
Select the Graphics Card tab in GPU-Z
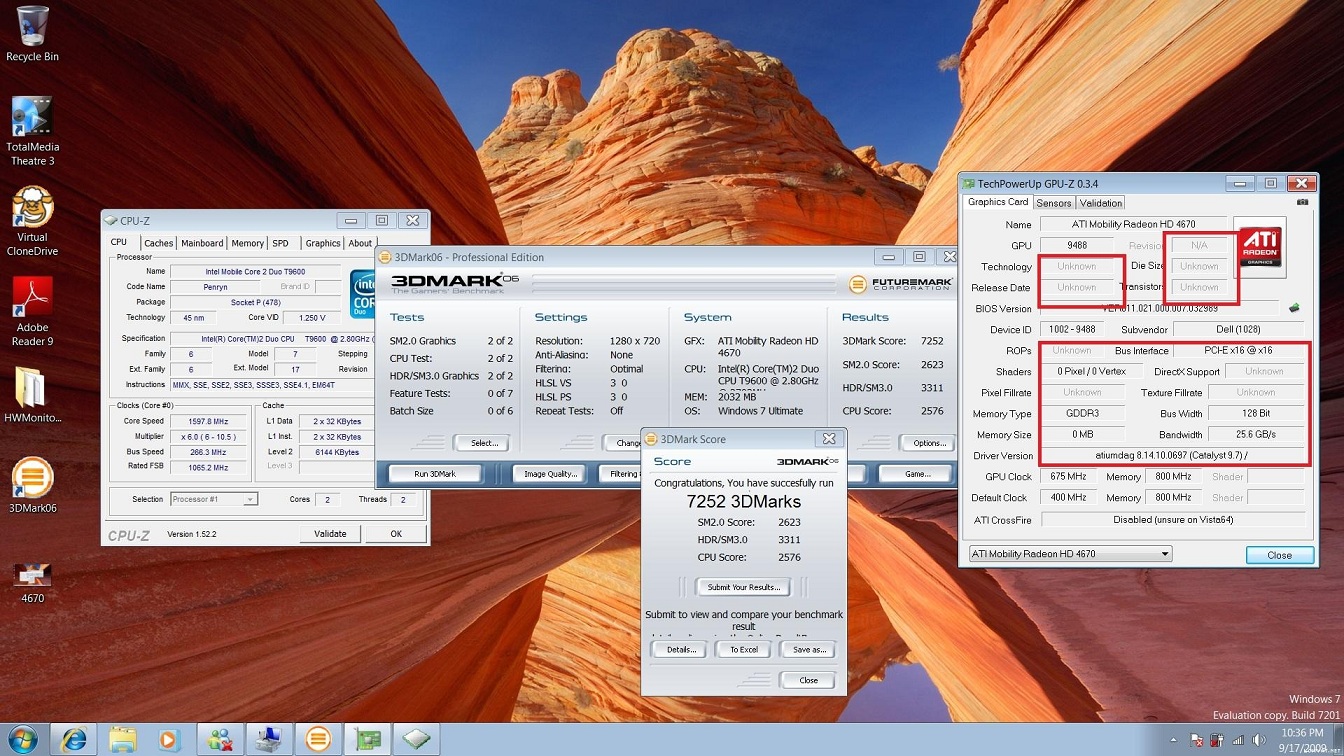(x=998, y=202)
